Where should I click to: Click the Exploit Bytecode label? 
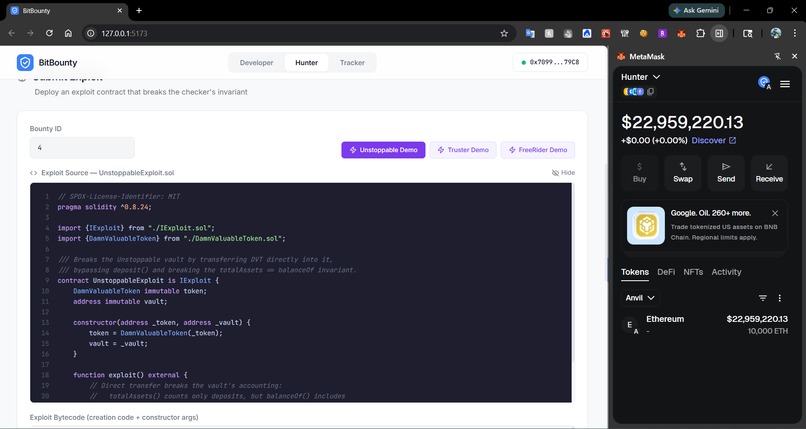114,417
